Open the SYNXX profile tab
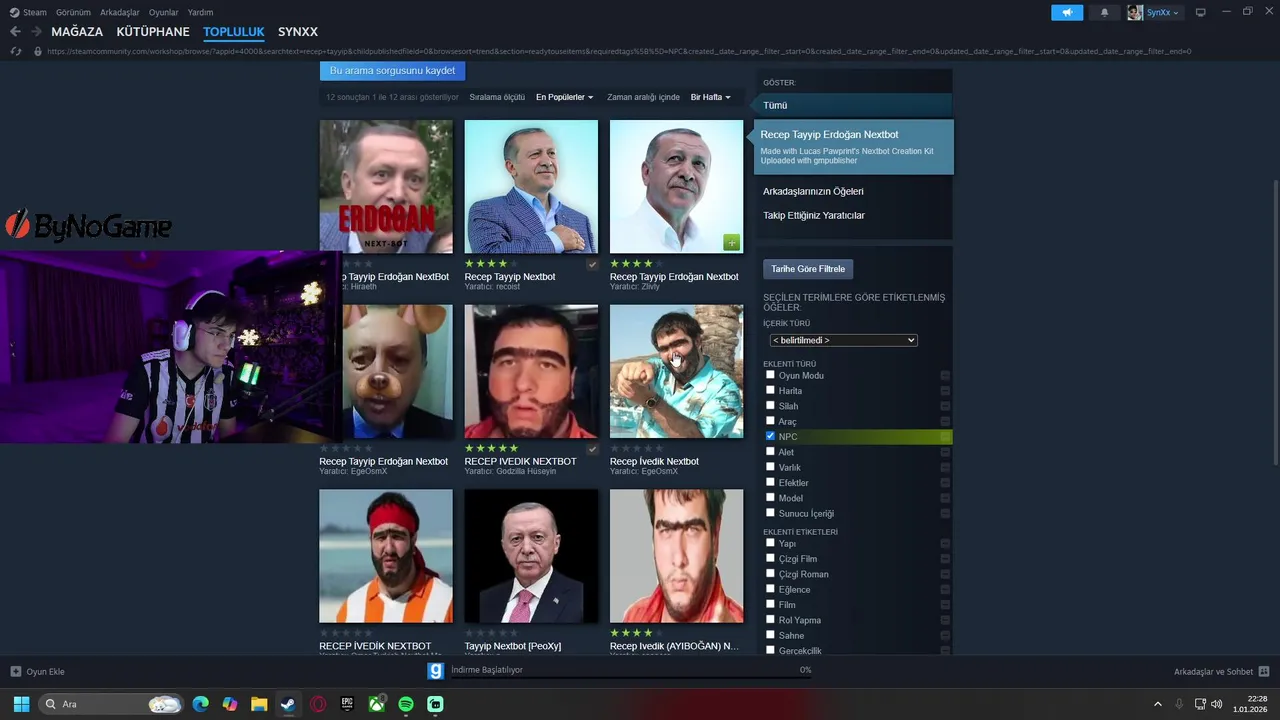1280x720 pixels. click(298, 32)
